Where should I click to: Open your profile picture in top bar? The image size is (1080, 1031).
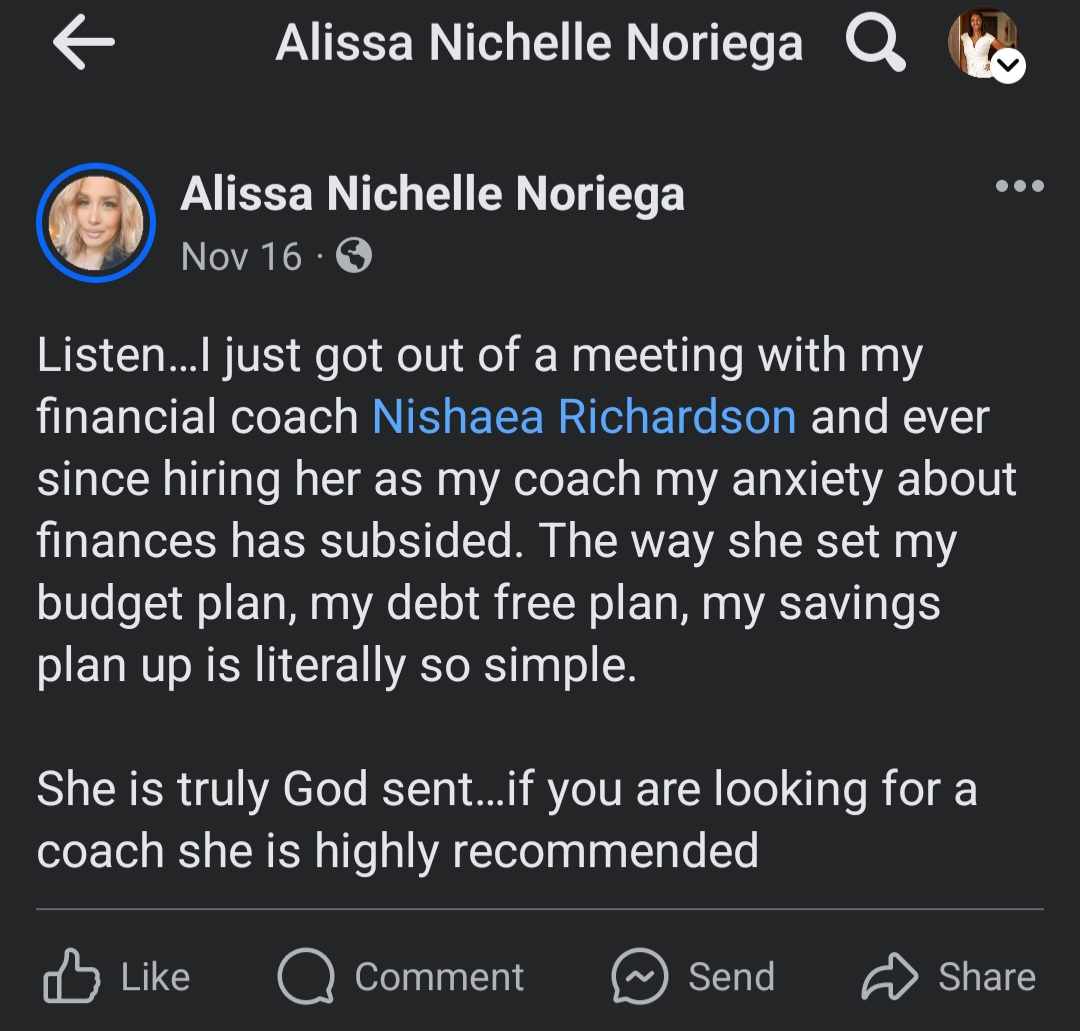(979, 42)
